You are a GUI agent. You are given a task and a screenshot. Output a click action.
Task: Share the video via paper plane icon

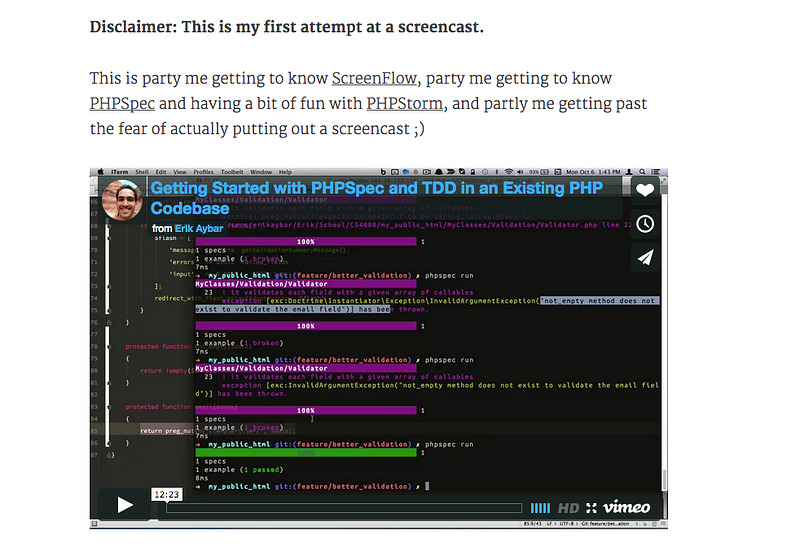click(x=645, y=257)
